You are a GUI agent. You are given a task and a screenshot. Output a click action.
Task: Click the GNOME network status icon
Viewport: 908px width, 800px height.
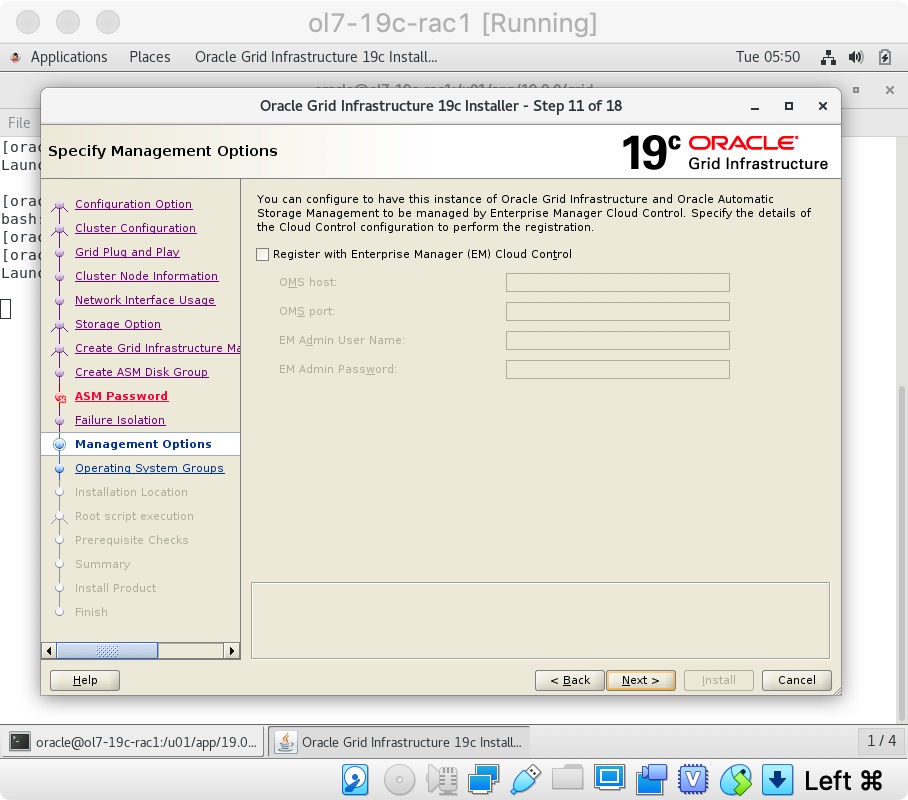point(828,57)
